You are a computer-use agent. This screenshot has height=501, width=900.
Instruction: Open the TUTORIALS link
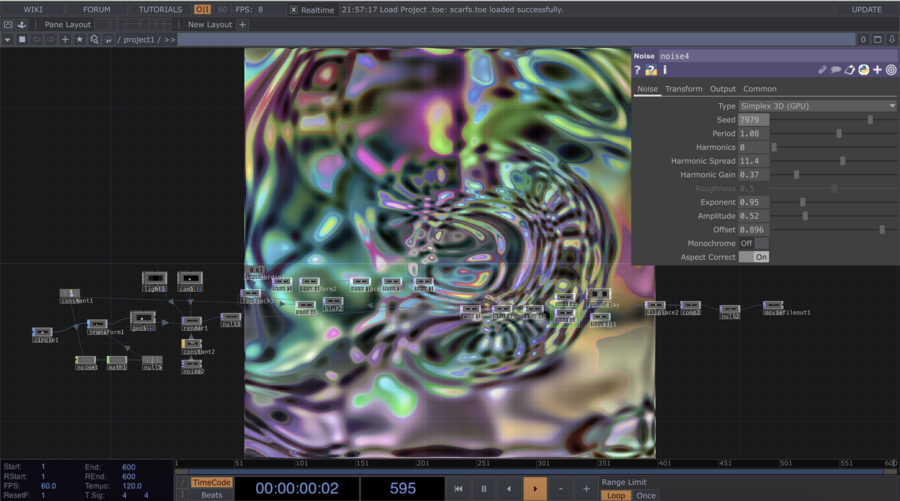click(160, 9)
